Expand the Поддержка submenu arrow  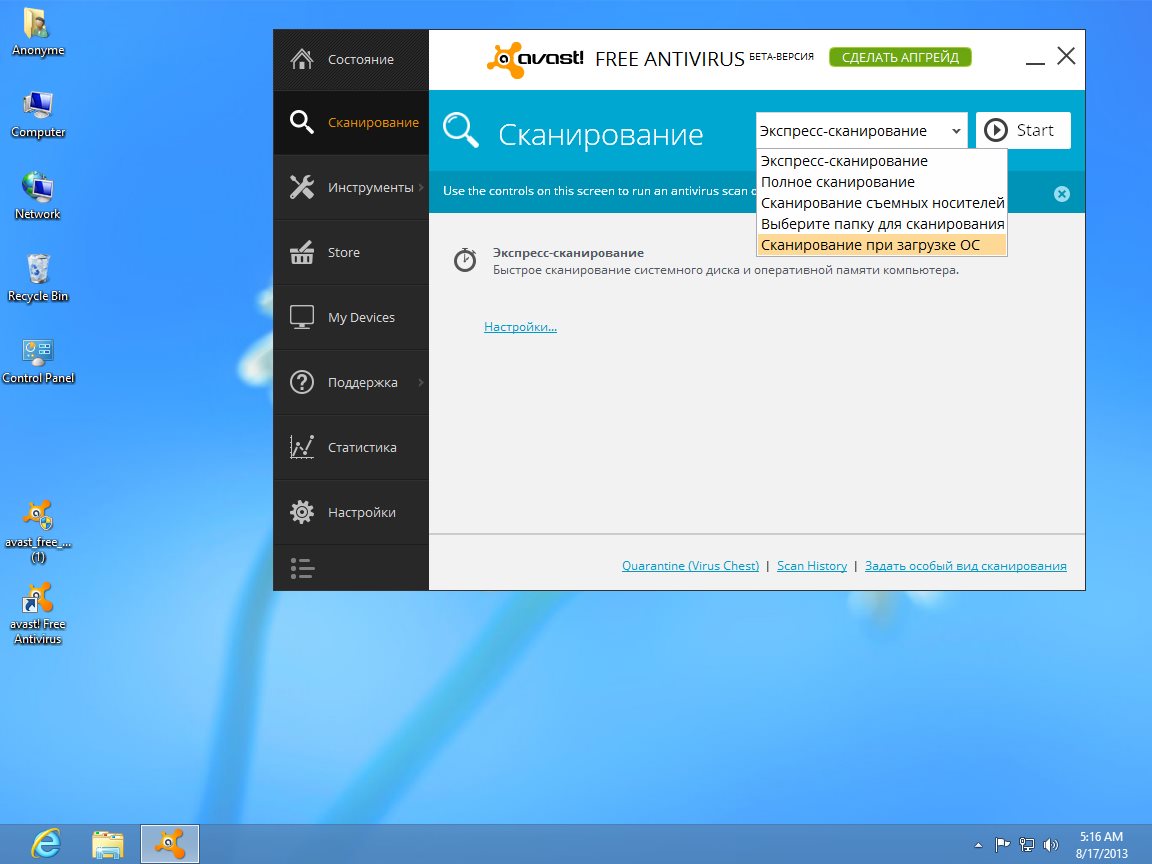(x=421, y=382)
